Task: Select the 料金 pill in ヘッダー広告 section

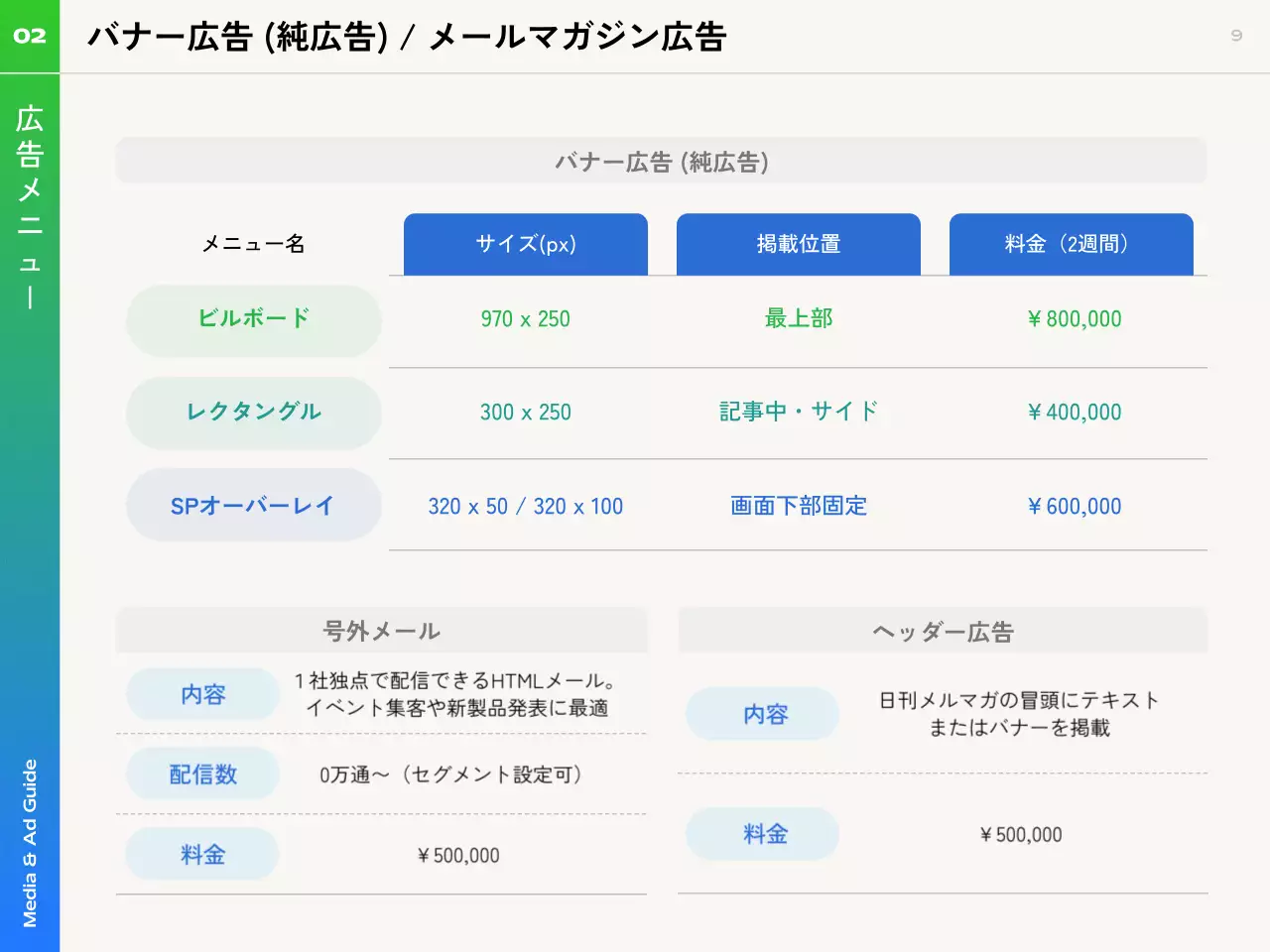Action: 763,834
